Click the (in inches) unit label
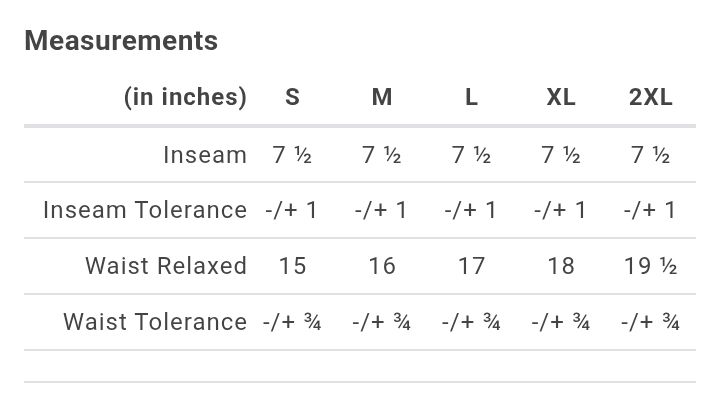 tap(185, 97)
